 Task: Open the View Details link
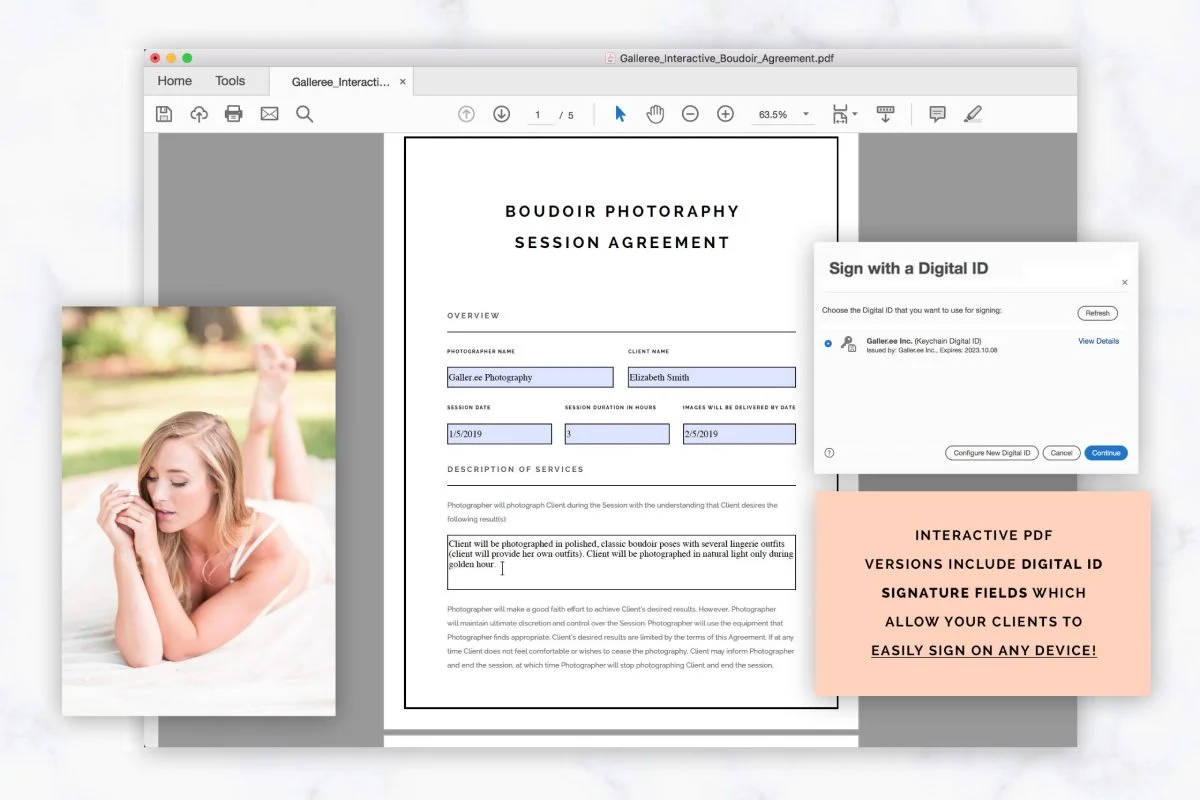coord(1098,341)
